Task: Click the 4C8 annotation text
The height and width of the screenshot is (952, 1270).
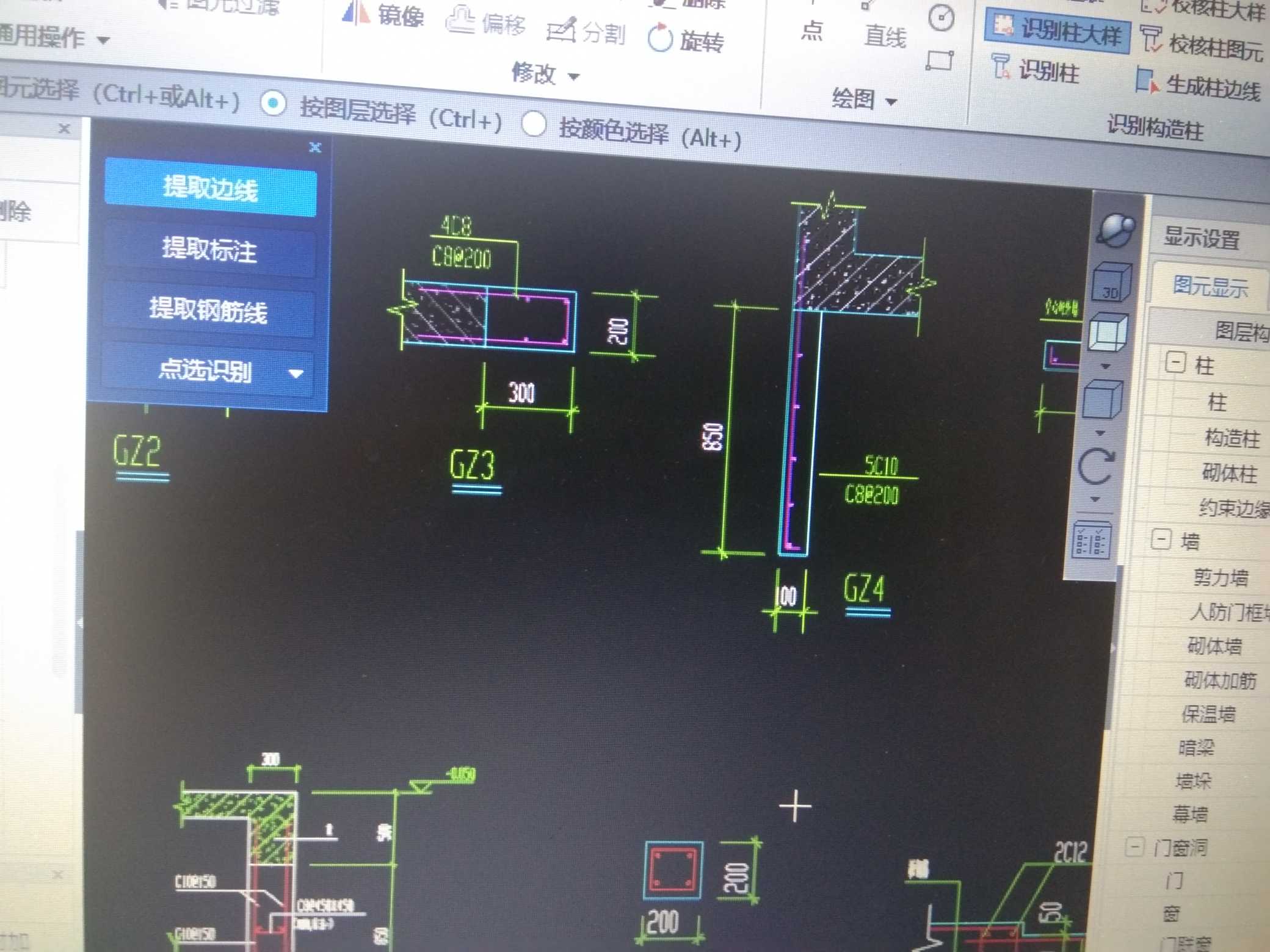Action: click(x=457, y=227)
